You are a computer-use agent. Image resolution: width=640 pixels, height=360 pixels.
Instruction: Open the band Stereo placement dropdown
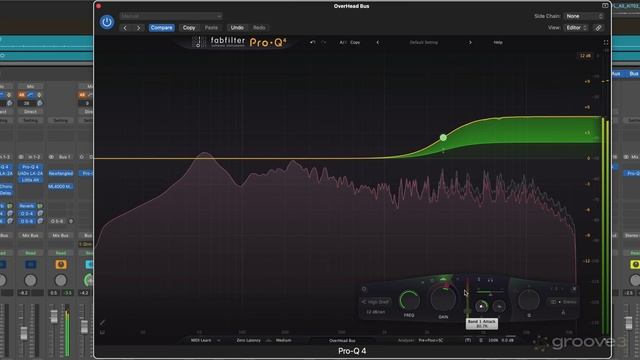[563, 302]
